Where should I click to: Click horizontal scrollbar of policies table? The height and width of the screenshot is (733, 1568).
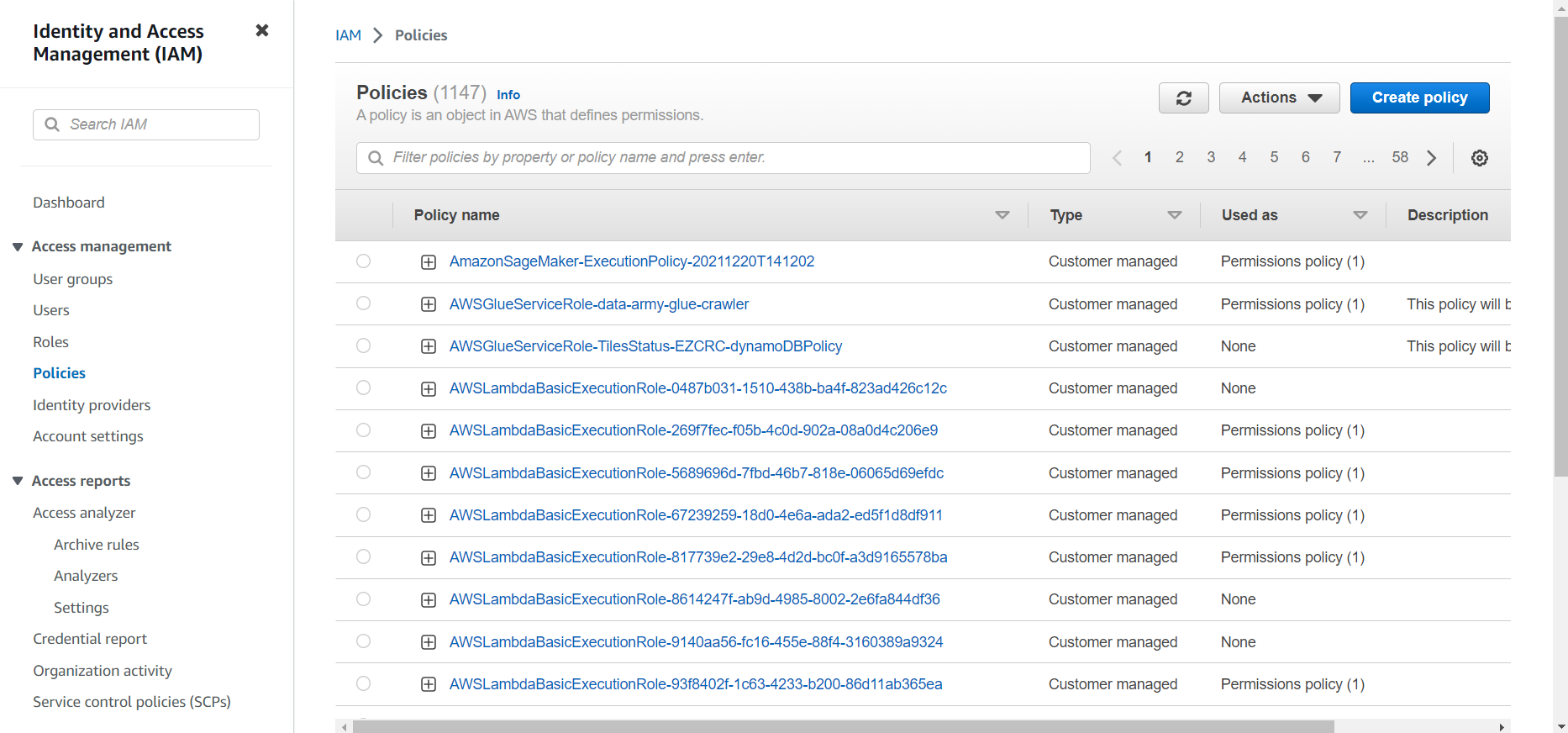point(843,726)
